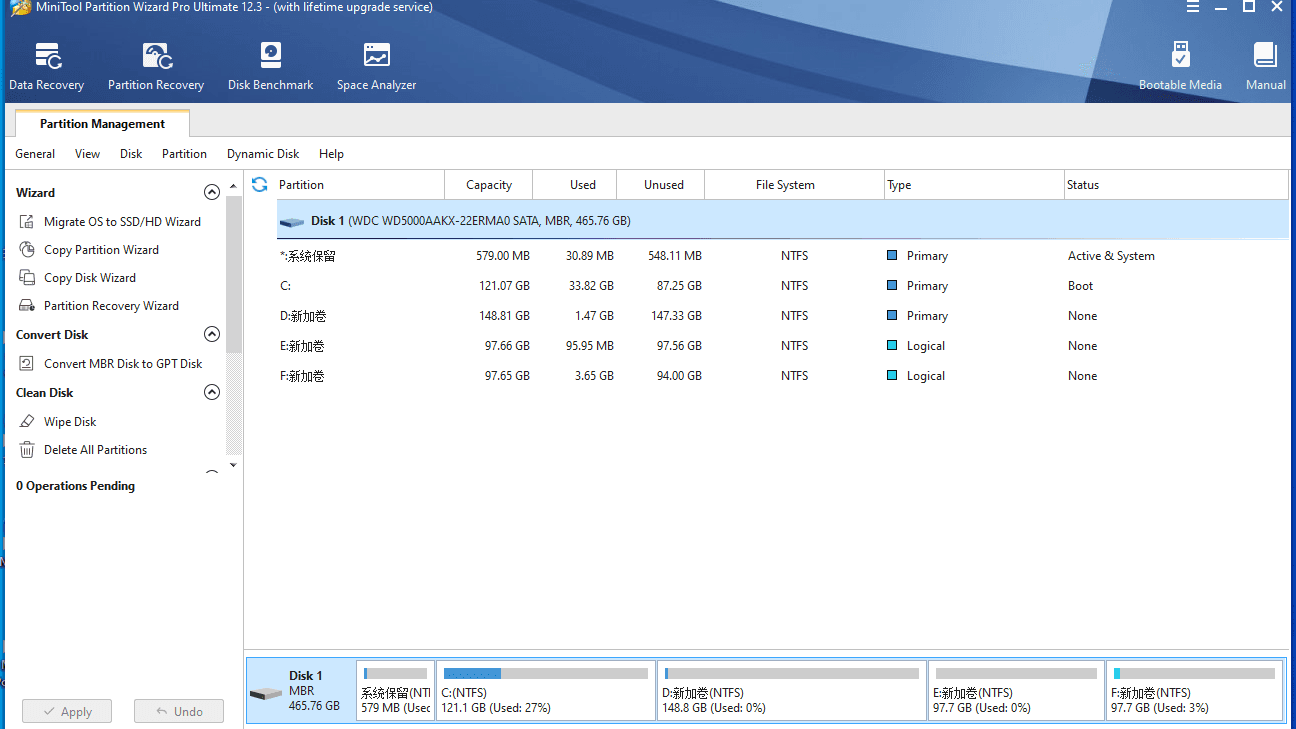Click the Delete All Partitions trash icon
Screen dimensions: 1296x729
click(27, 450)
